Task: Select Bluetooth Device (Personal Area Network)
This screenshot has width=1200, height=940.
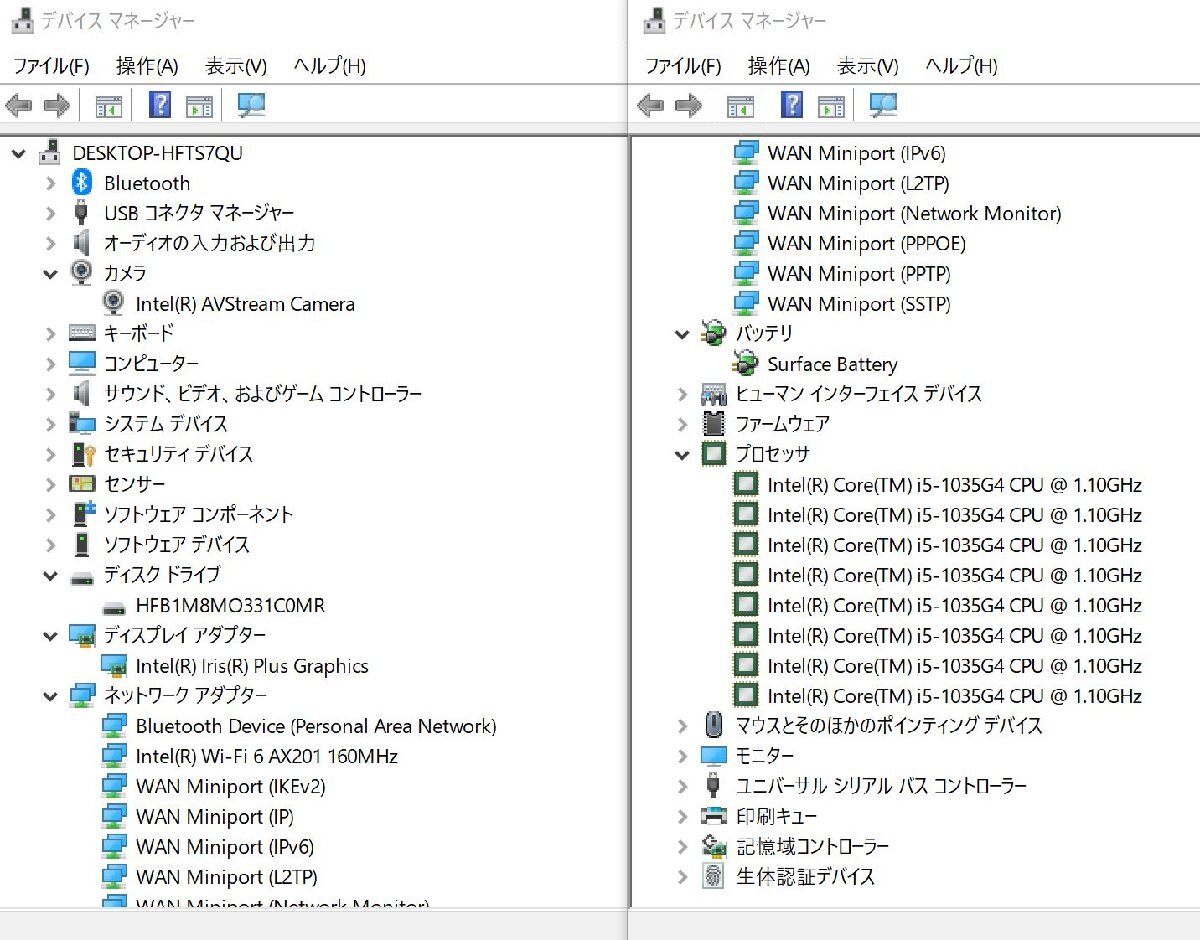Action: tap(316, 726)
